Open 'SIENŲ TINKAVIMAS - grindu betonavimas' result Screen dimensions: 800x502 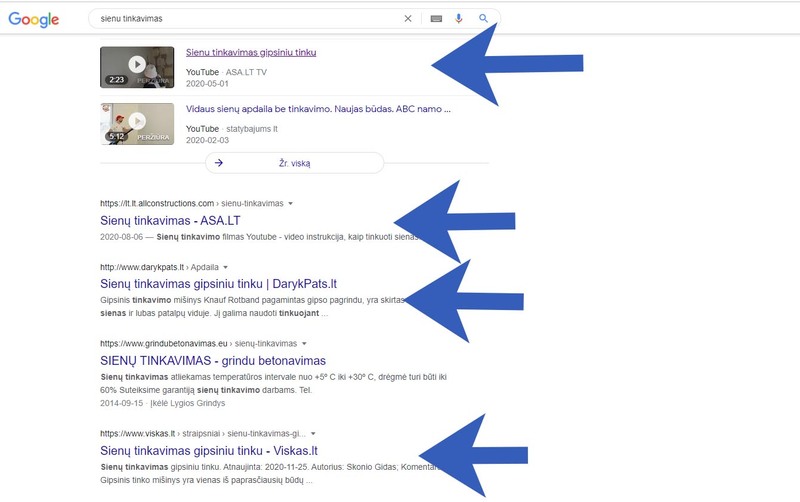(213, 361)
